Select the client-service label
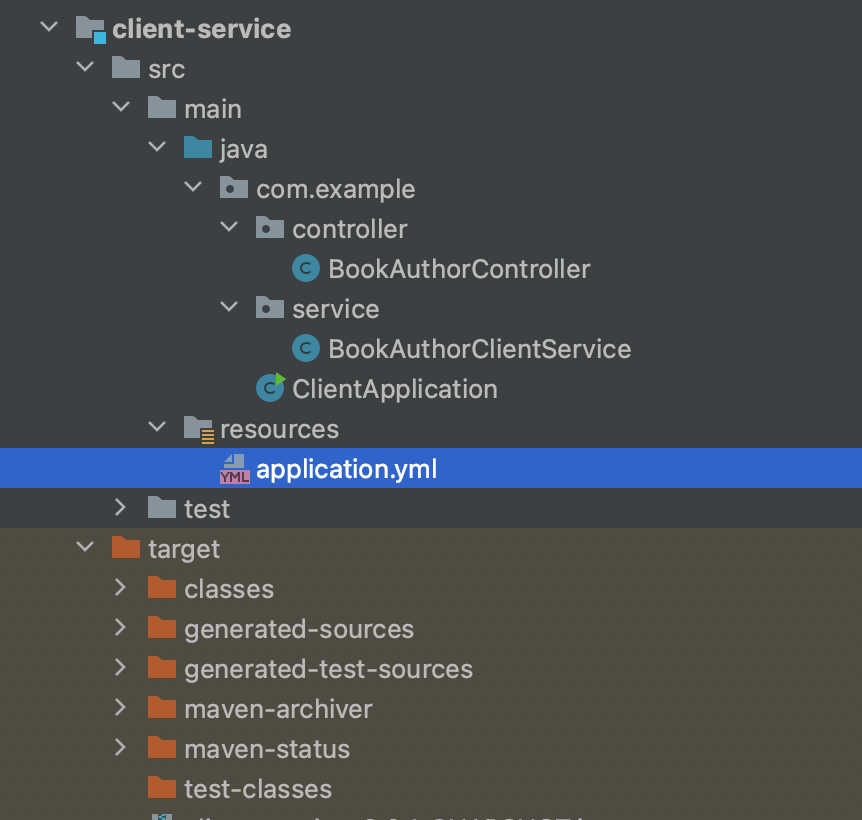 click(x=202, y=29)
